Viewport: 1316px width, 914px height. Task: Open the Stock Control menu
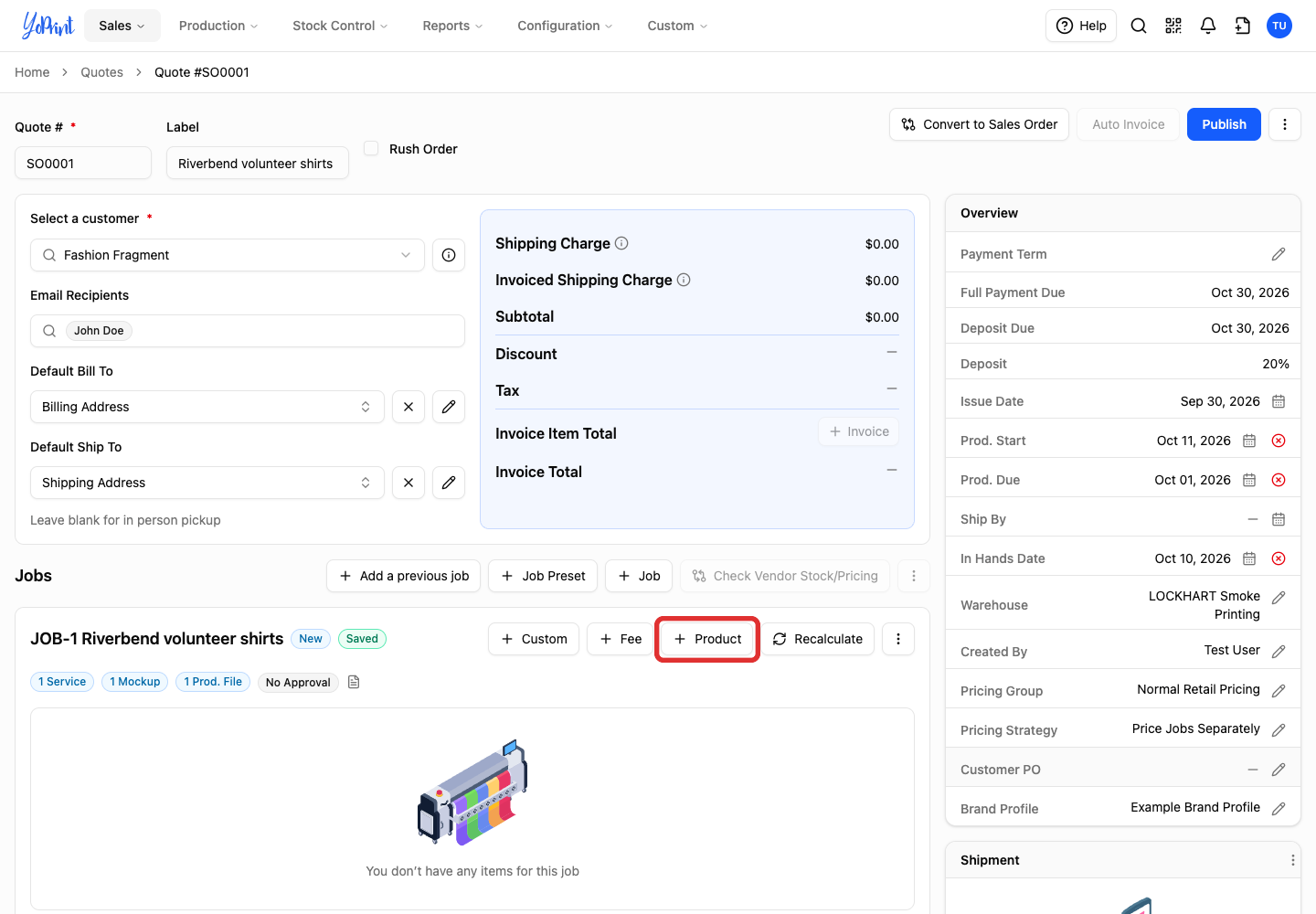coord(340,26)
